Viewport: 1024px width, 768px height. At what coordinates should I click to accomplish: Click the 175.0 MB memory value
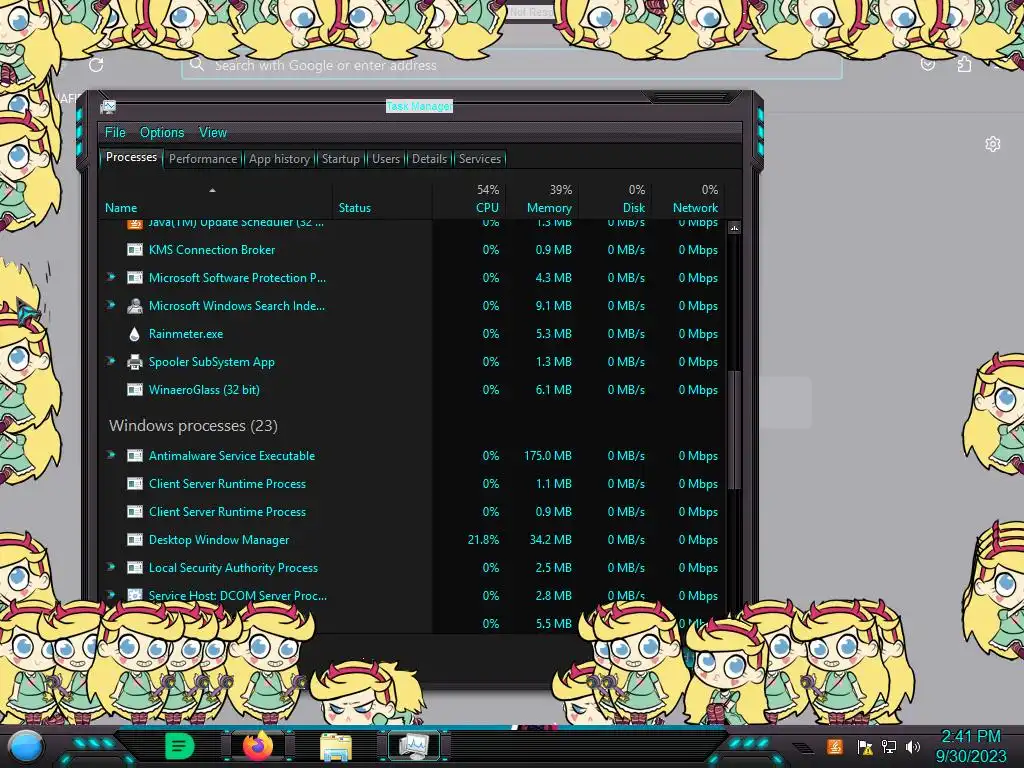click(x=547, y=456)
